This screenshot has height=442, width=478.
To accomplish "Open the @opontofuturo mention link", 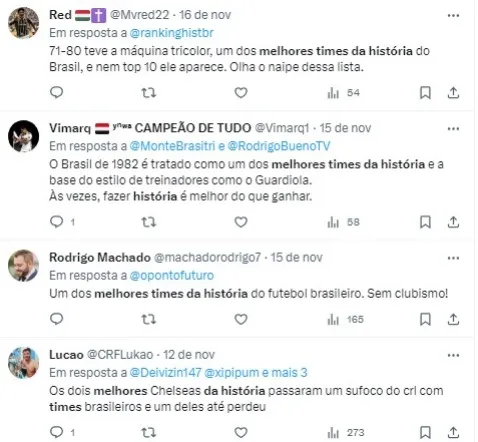I will (x=172, y=276).
